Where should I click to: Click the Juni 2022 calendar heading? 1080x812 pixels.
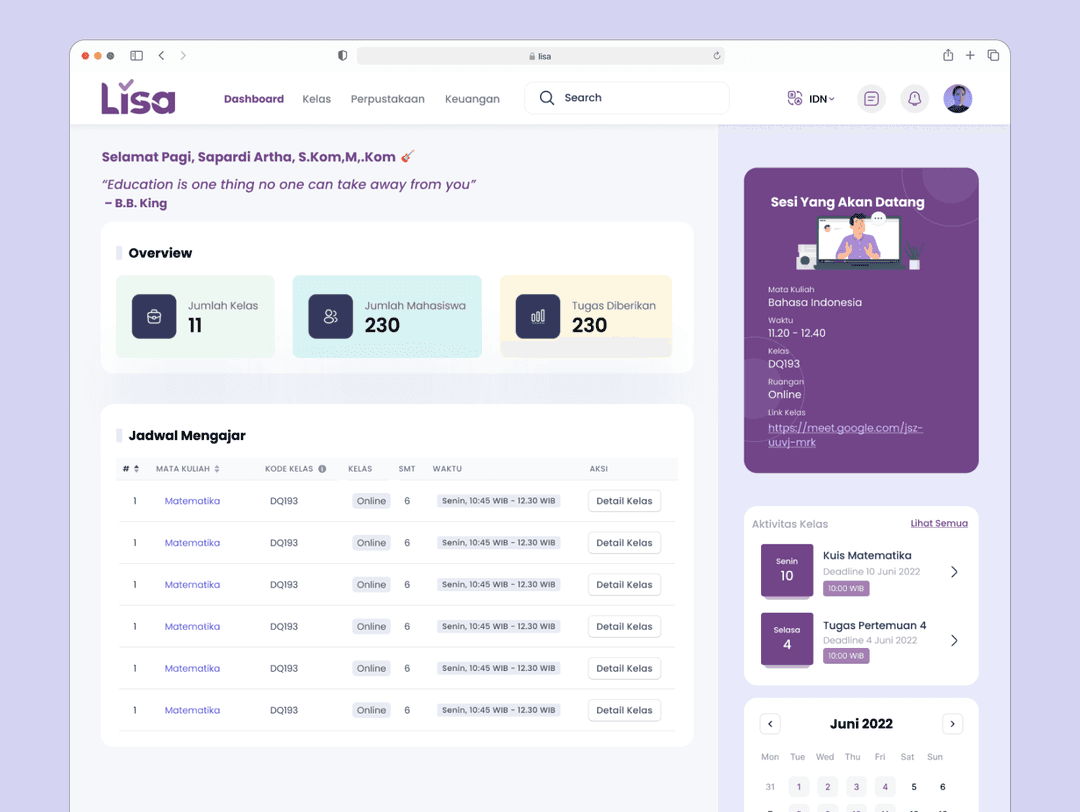(x=861, y=724)
